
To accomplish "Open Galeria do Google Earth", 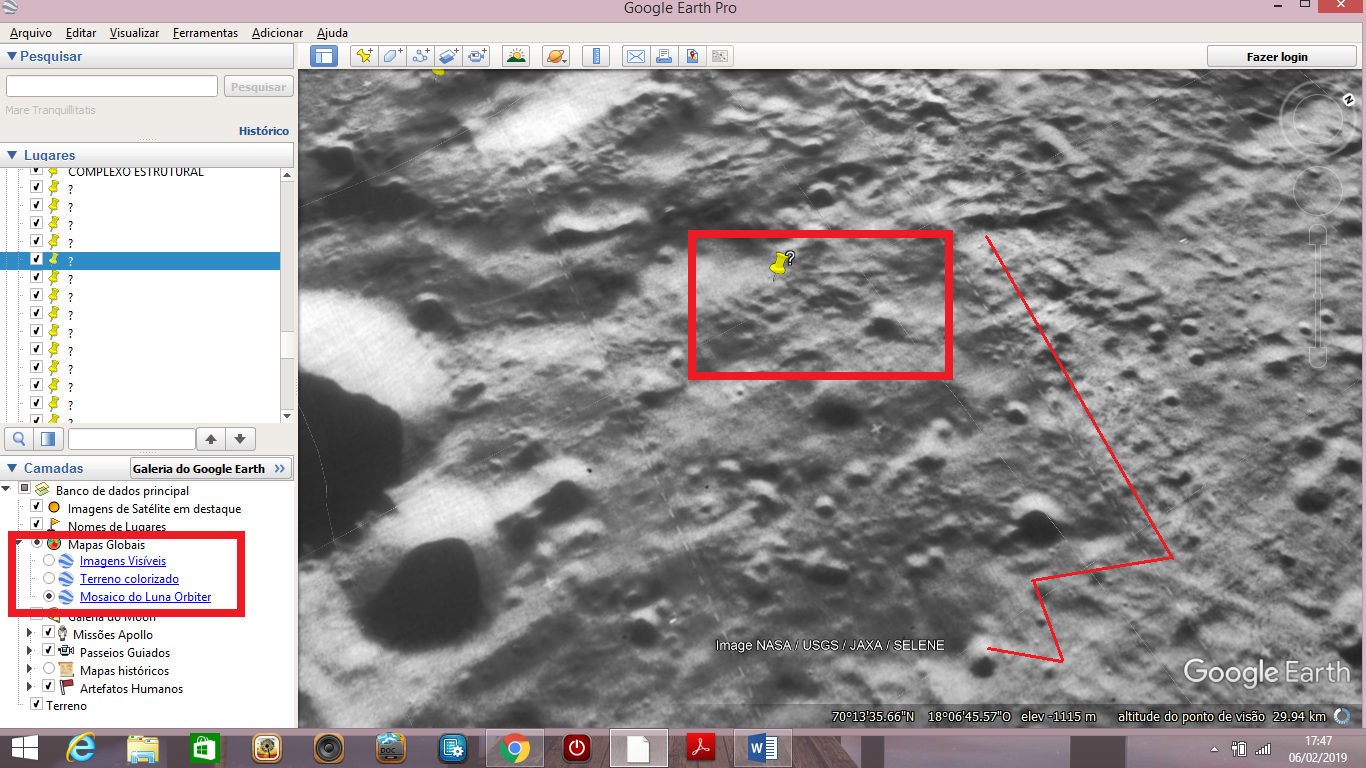I will pos(211,468).
